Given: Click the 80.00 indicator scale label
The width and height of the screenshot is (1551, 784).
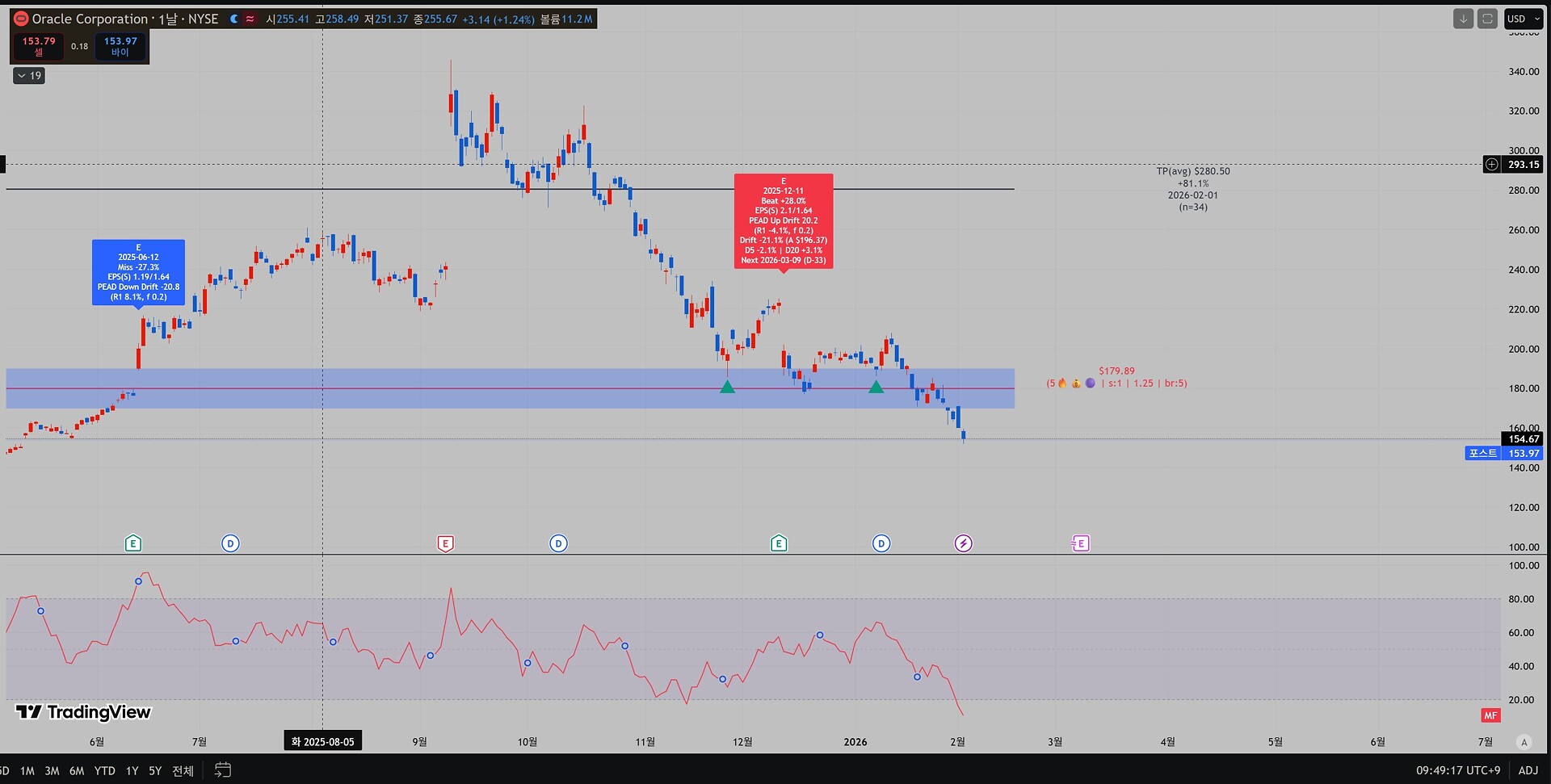Looking at the screenshot, I should coord(1521,599).
